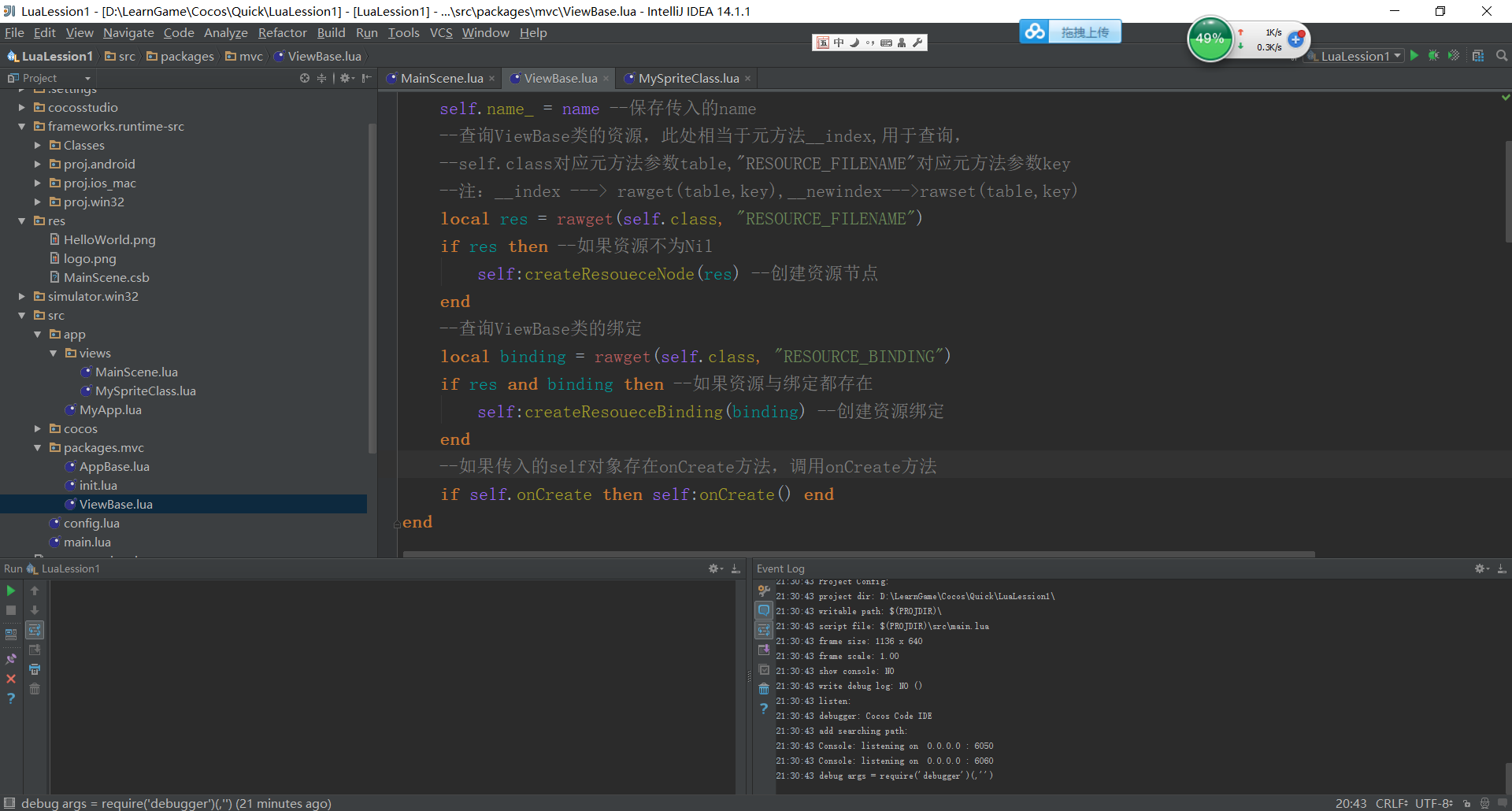Open the VCS menu
Screen dimensions: 1512x811
pos(441,32)
